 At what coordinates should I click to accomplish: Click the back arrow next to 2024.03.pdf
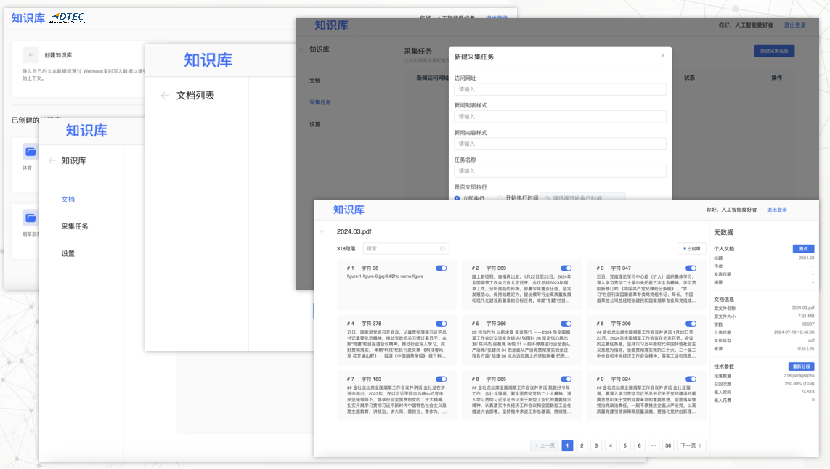(321, 232)
